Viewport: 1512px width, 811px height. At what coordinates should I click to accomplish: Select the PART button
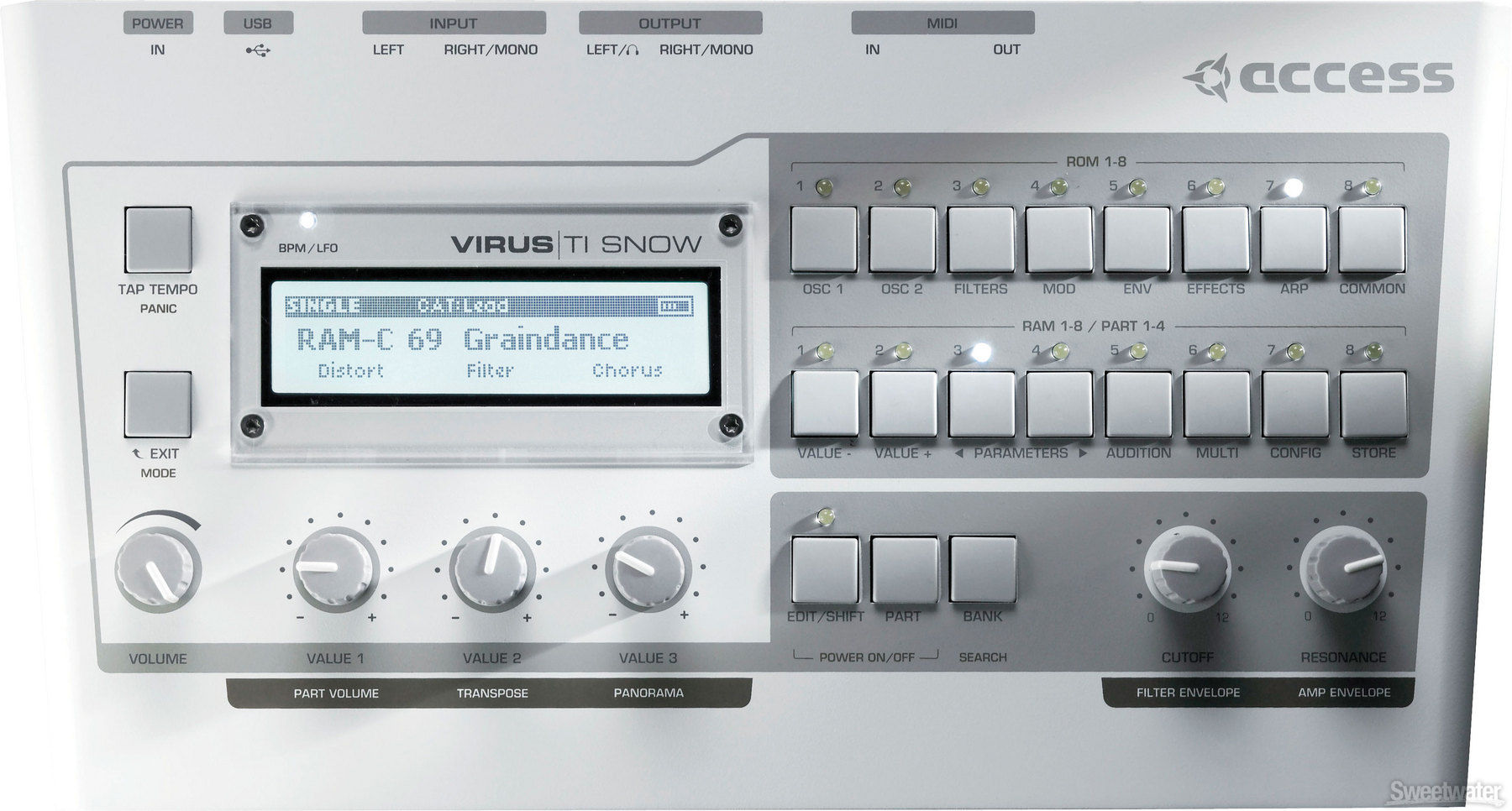click(x=904, y=569)
